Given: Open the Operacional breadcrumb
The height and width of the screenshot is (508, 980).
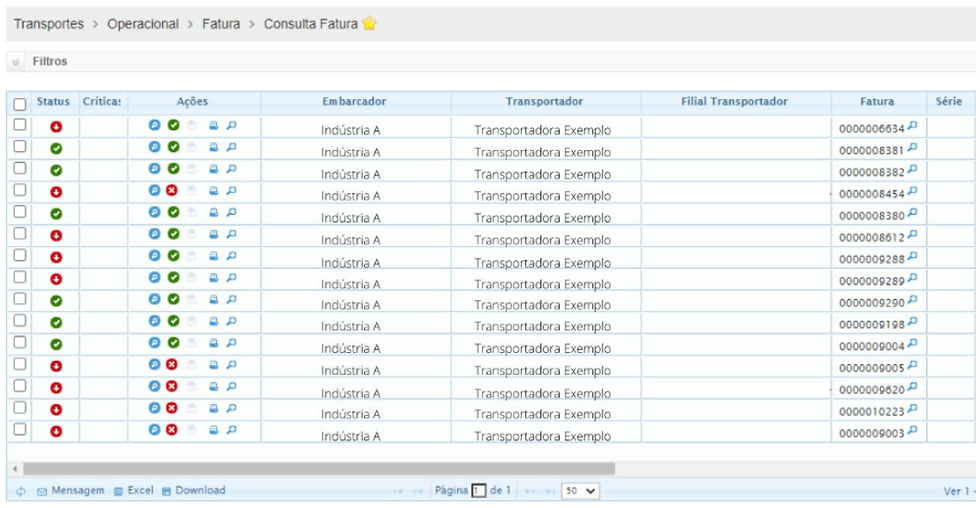Looking at the screenshot, I should pyautogui.click(x=142, y=24).
